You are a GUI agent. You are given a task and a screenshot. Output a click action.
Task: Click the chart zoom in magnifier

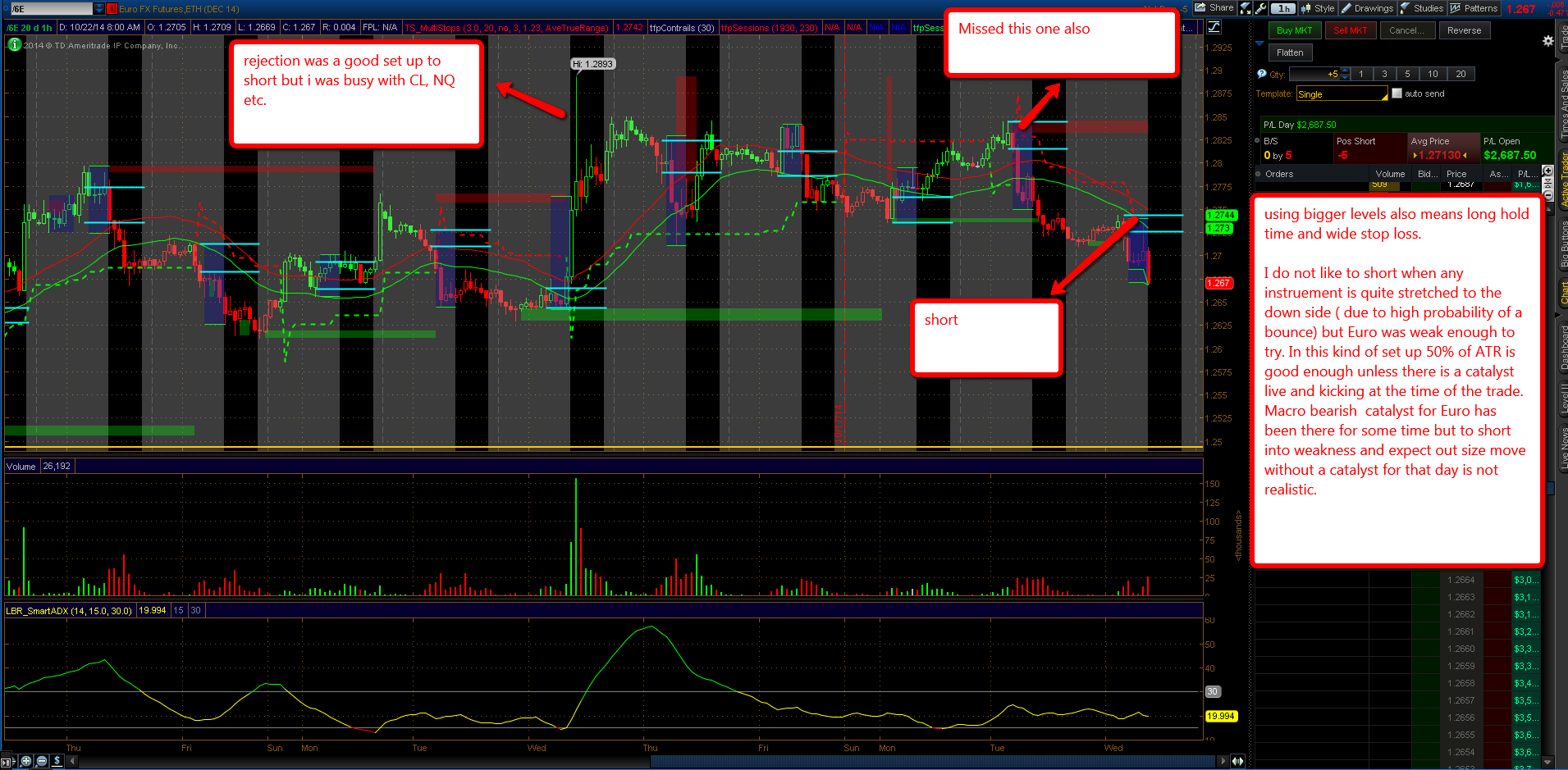[x=26, y=761]
